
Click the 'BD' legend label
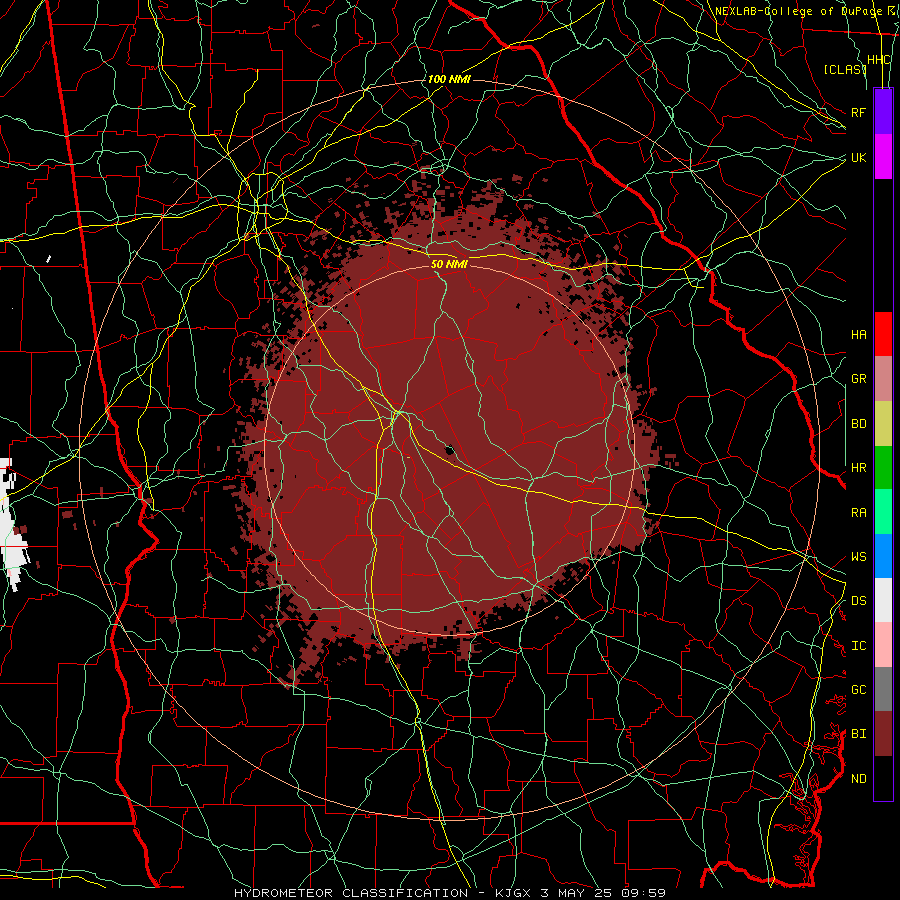(x=858, y=424)
